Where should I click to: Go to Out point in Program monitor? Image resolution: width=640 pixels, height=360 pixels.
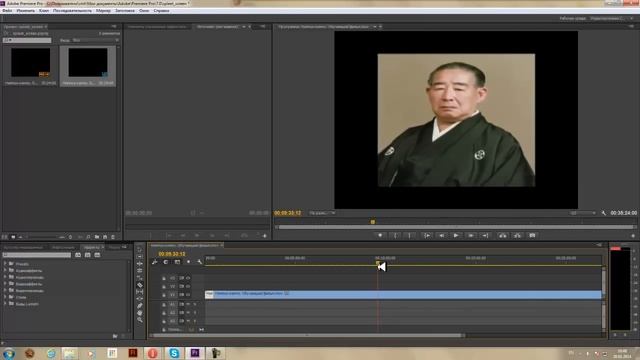point(485,236)
